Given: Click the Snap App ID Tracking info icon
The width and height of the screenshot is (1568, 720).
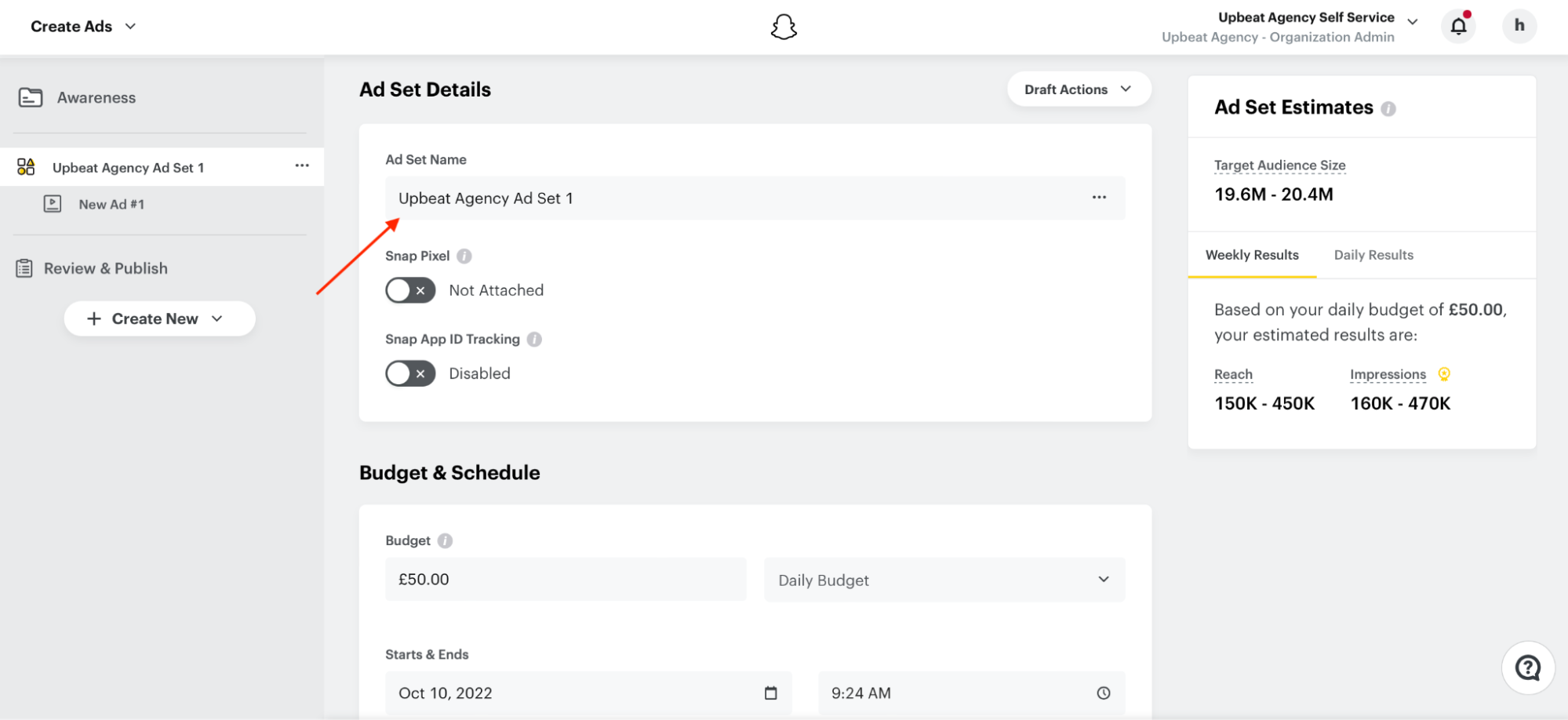Looking at the screenshot, I should click(534, 340).
